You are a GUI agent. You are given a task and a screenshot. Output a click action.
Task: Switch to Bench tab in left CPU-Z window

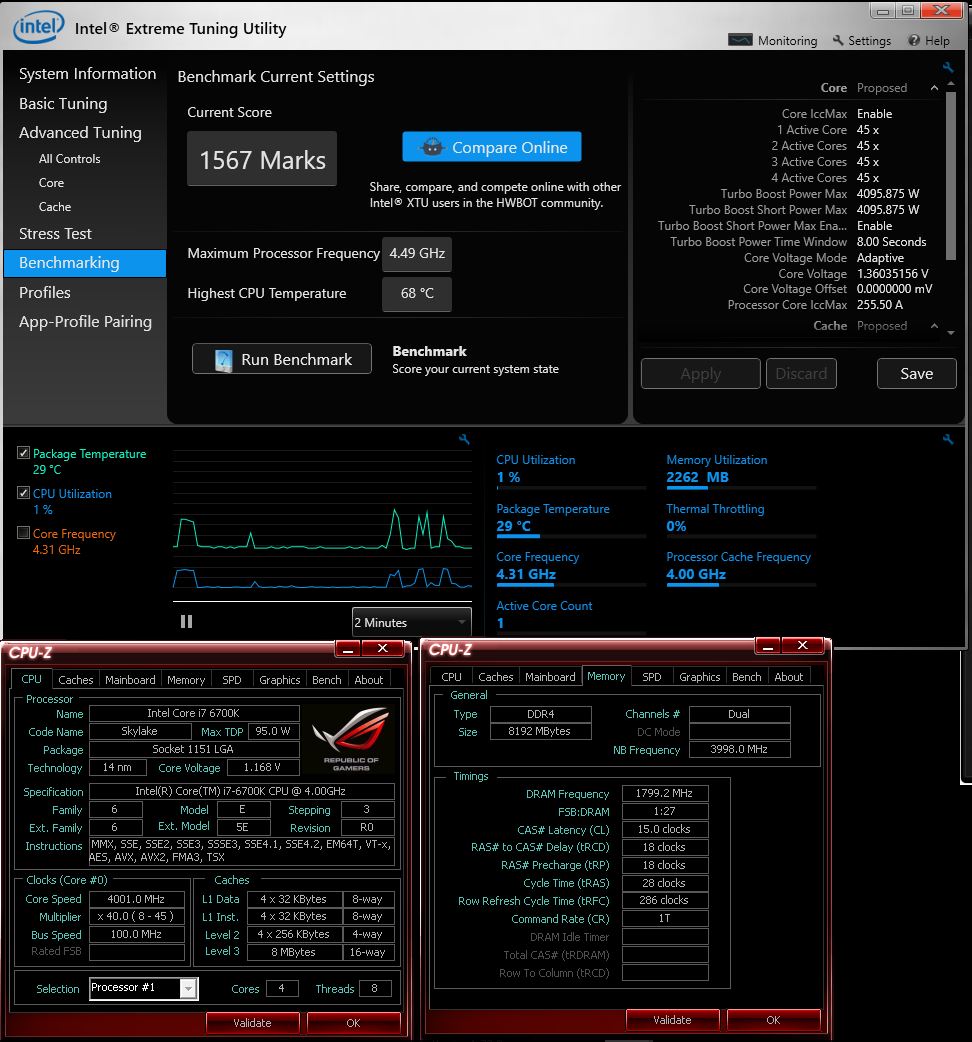click(x=327, y=680)
